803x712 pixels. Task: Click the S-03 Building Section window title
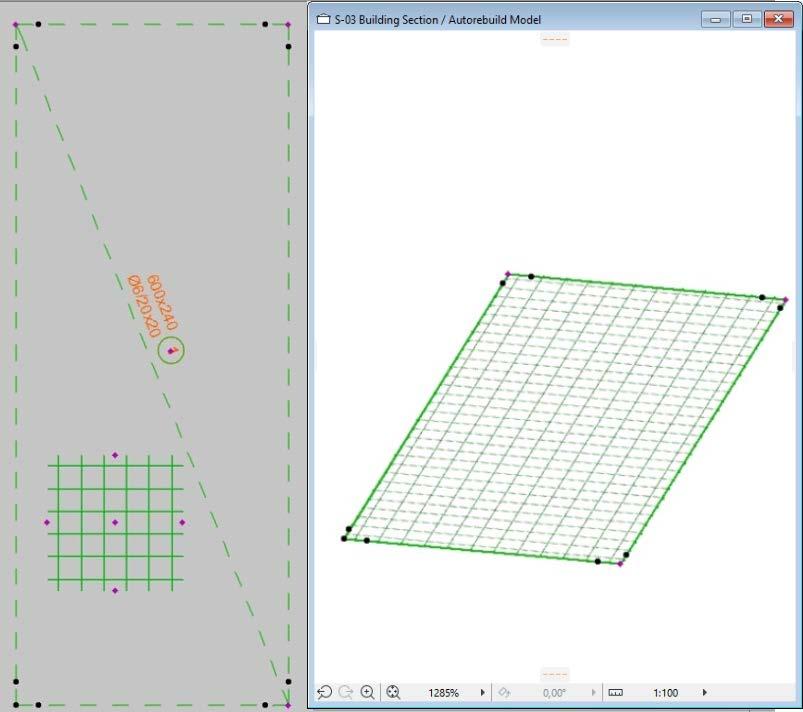(437, 20)
